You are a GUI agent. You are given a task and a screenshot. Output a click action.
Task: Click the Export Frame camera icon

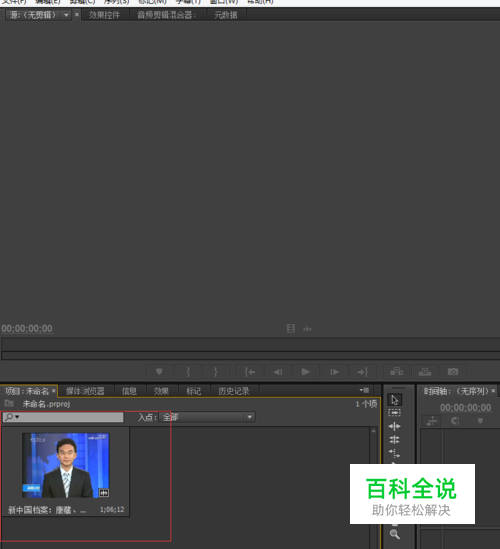pyautogui.click(x=453, y=371)
